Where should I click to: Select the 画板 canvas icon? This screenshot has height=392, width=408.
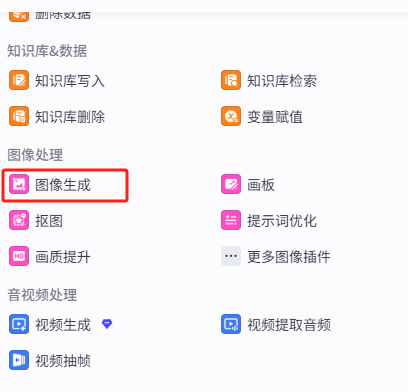(231, 184)
